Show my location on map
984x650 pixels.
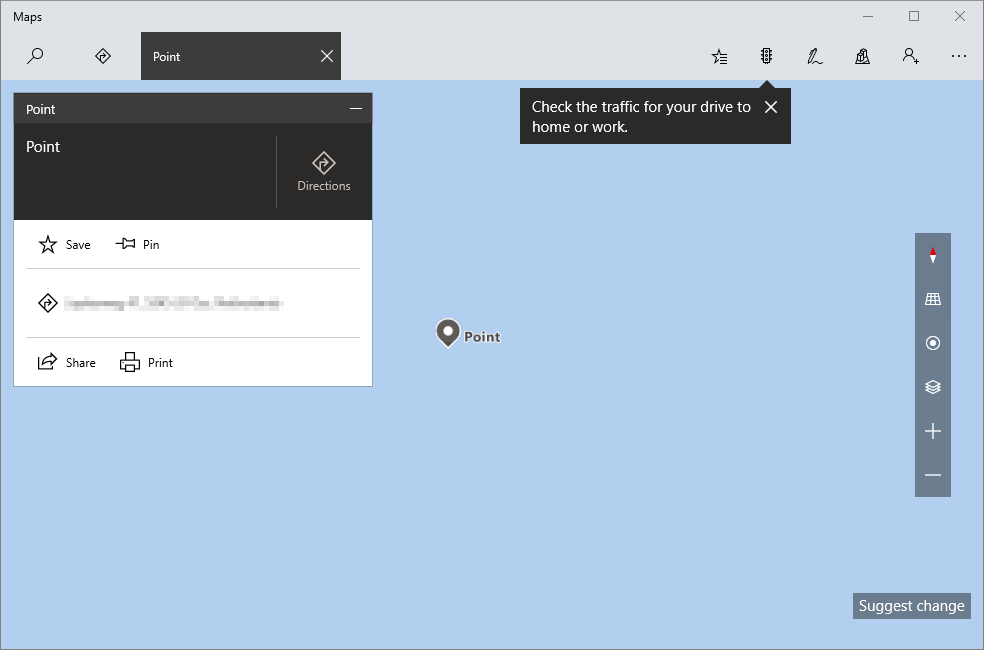click(x=933, y=343)
